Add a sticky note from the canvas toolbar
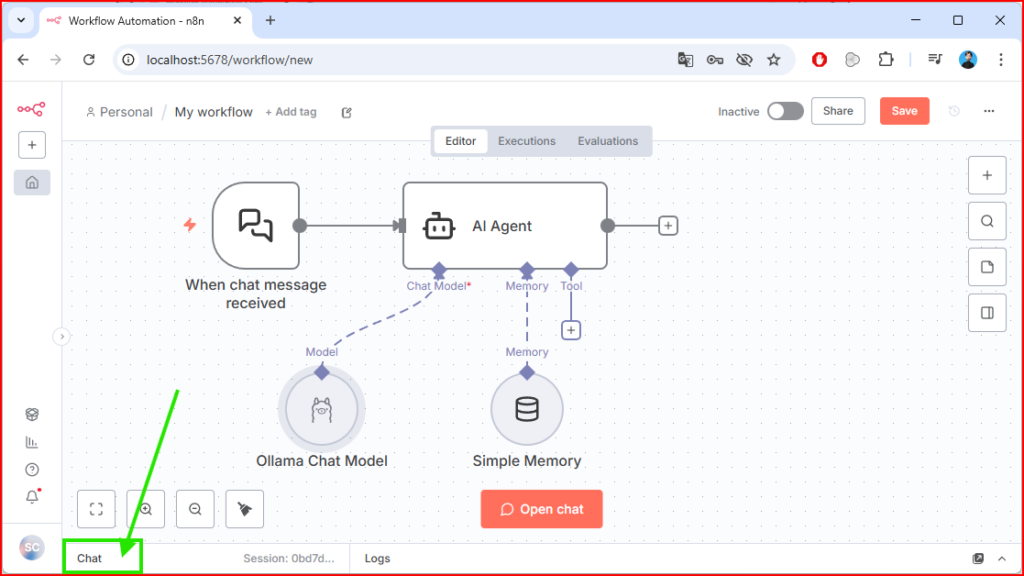Viewport: 1024px width, 576px height. (x=987, y=267)
